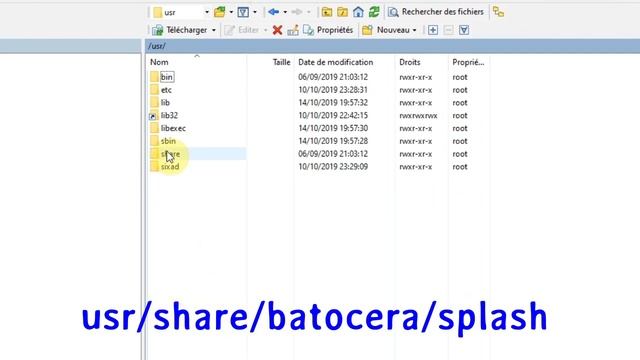The width and height of the screenshot is (640, 360).
Task: Select the etc folder
Action: pos(166,90)
